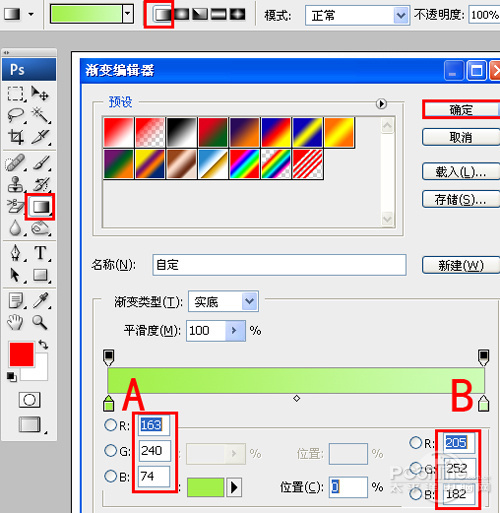
Task: Toggle Quick Mask mode
Action: pos(29,400)
